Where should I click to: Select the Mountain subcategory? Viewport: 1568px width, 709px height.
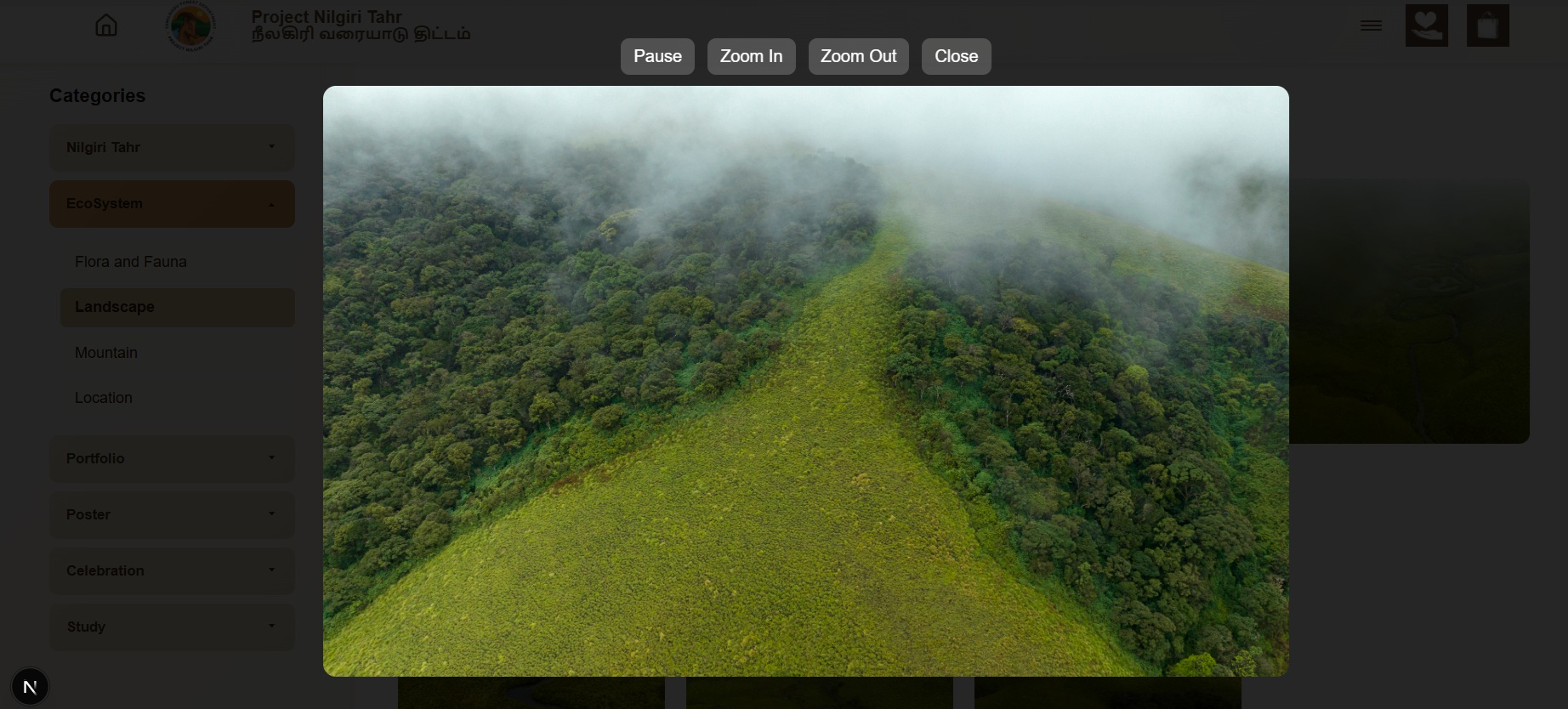click(106, 353)
